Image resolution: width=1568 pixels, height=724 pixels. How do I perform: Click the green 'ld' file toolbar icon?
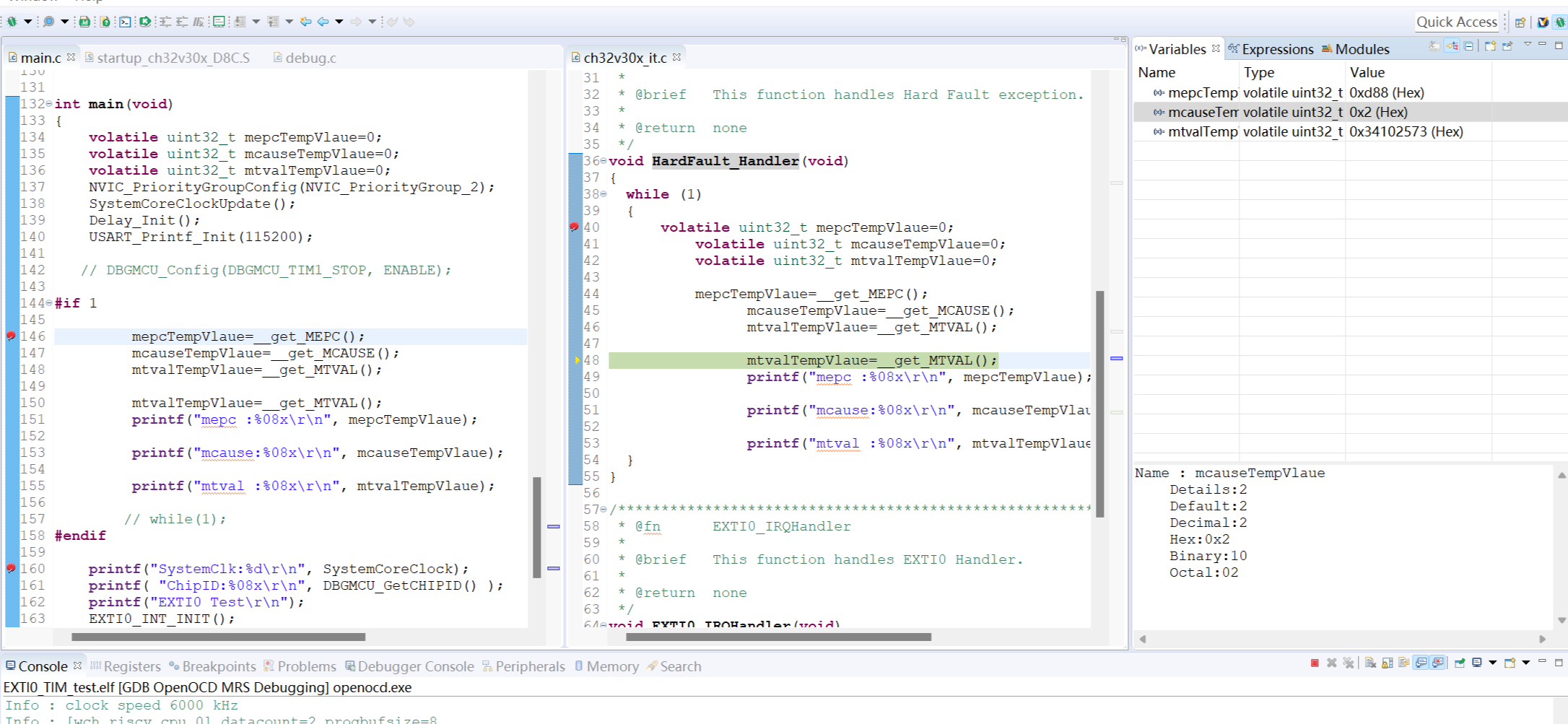(84, 22)
